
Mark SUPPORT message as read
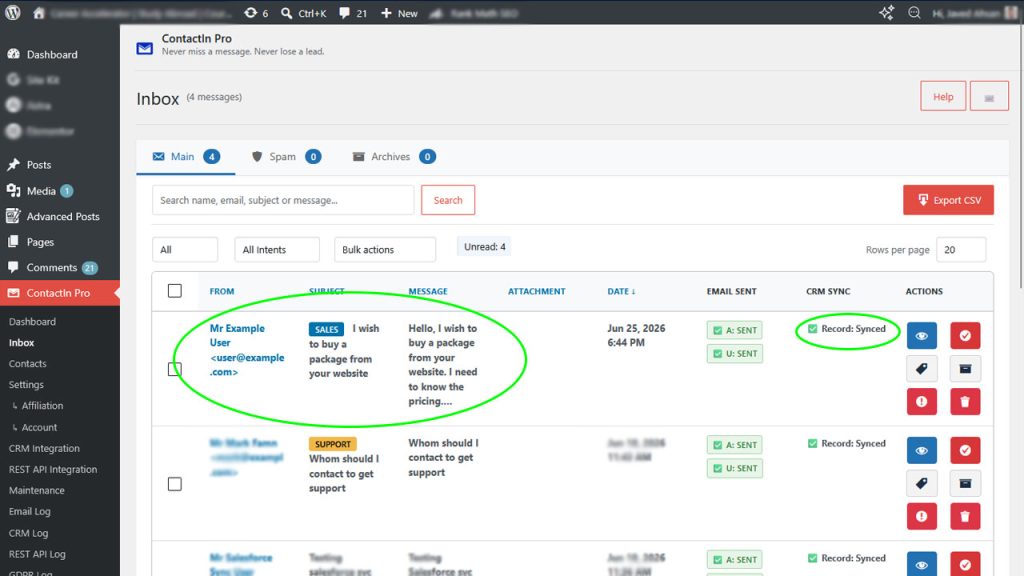pyautogui.click(x=965, y=451)
